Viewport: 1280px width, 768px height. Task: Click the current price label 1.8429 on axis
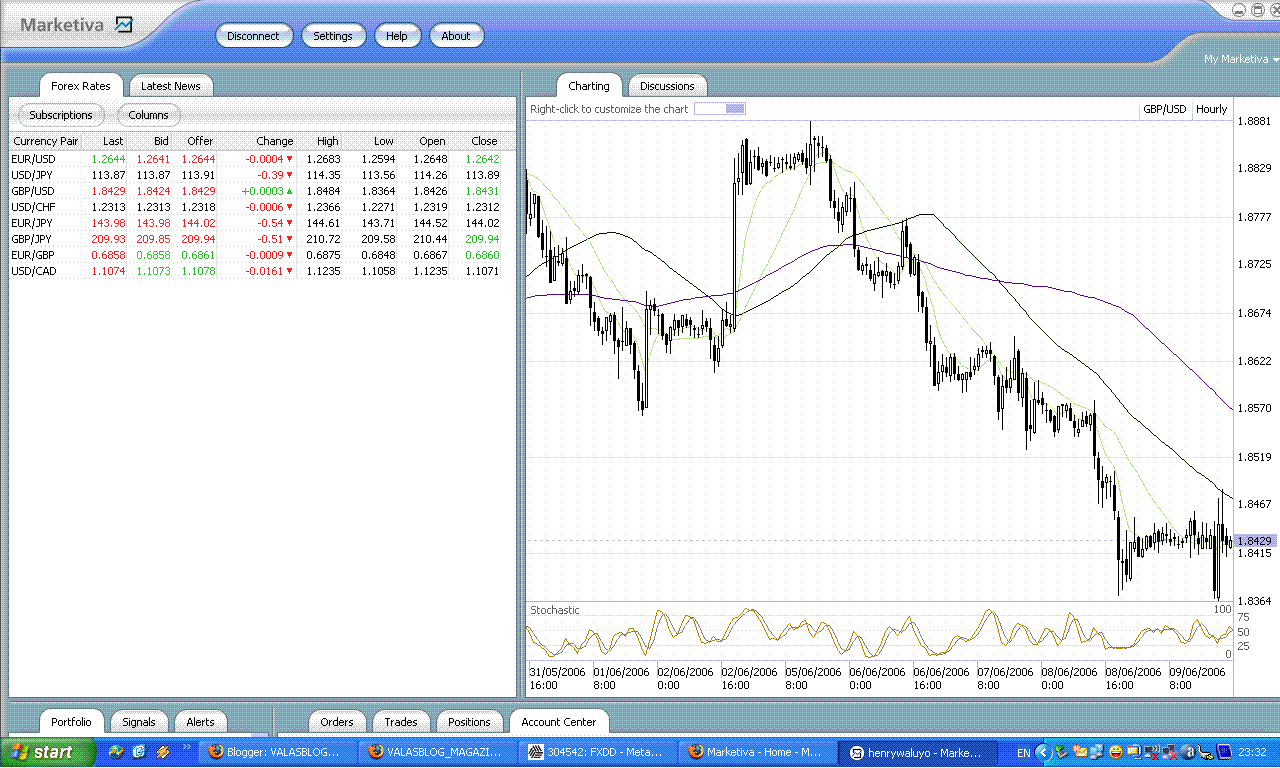coord(1254,540)
